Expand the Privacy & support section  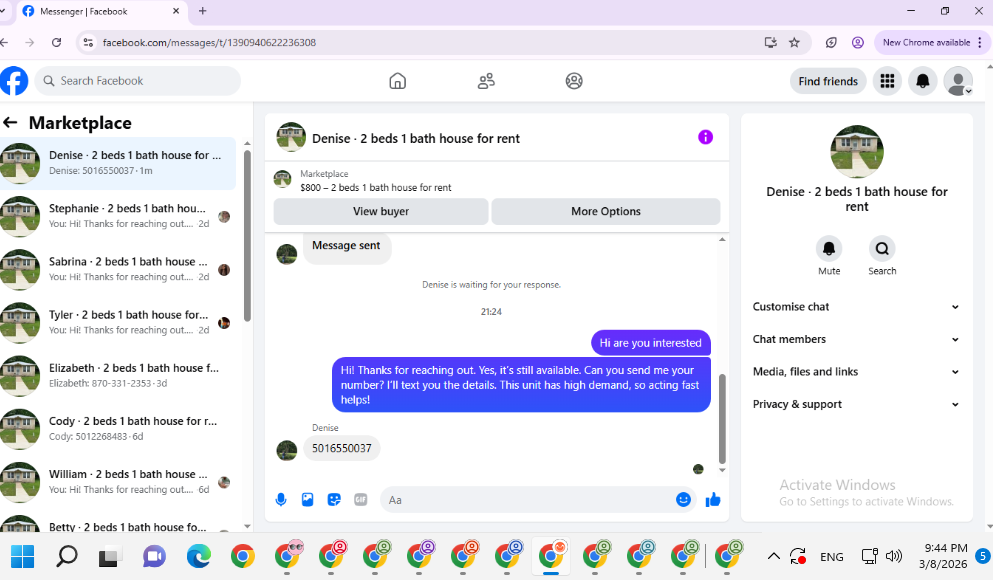click(856, 404)
